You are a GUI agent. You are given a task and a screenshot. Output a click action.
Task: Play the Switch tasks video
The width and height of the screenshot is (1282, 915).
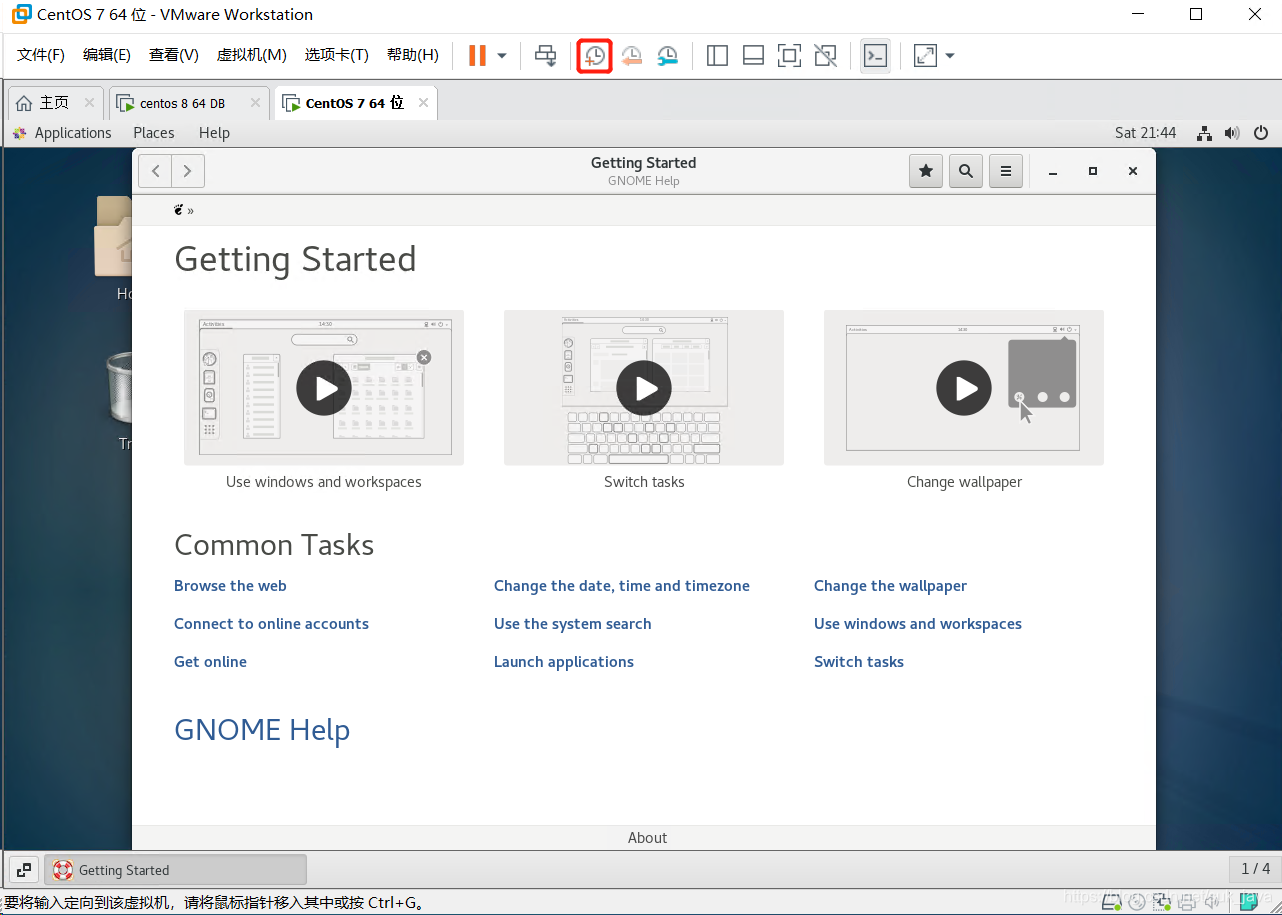pyautogui.click(x=644, y=388)
